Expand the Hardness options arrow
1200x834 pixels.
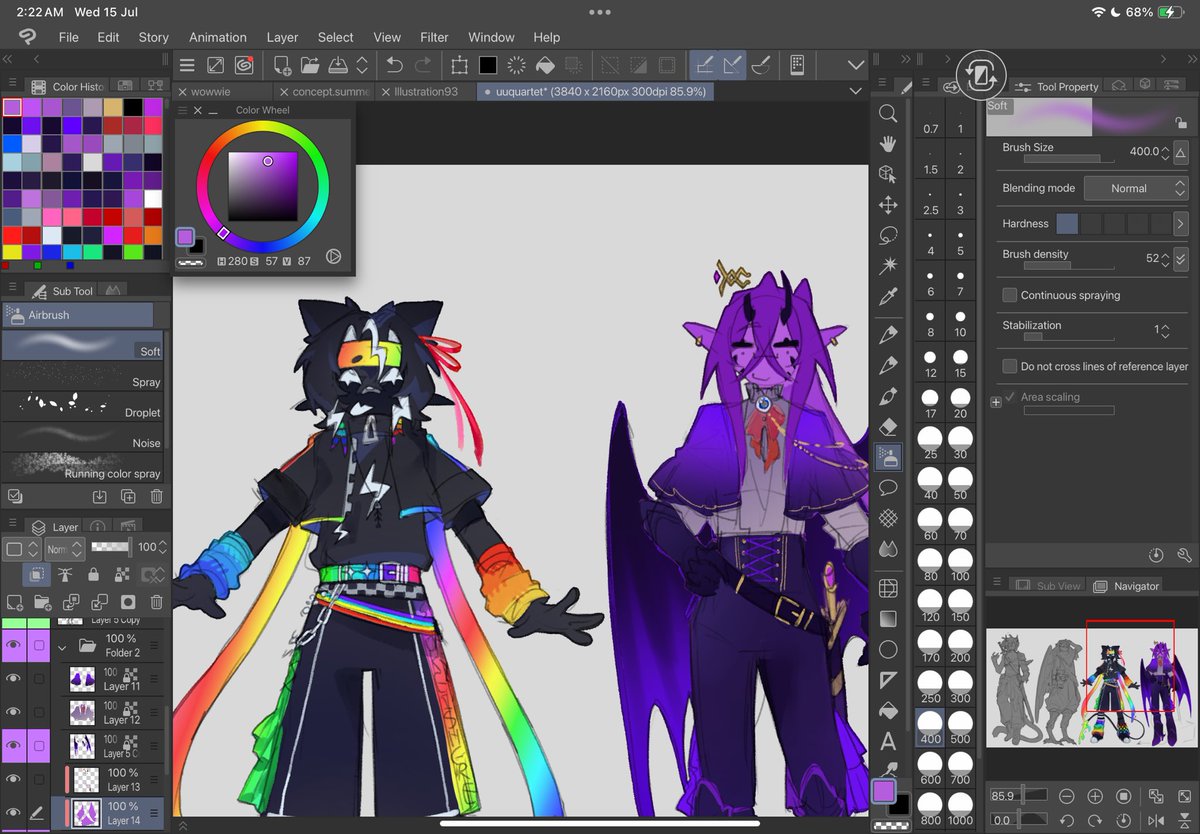(1181, 224)
